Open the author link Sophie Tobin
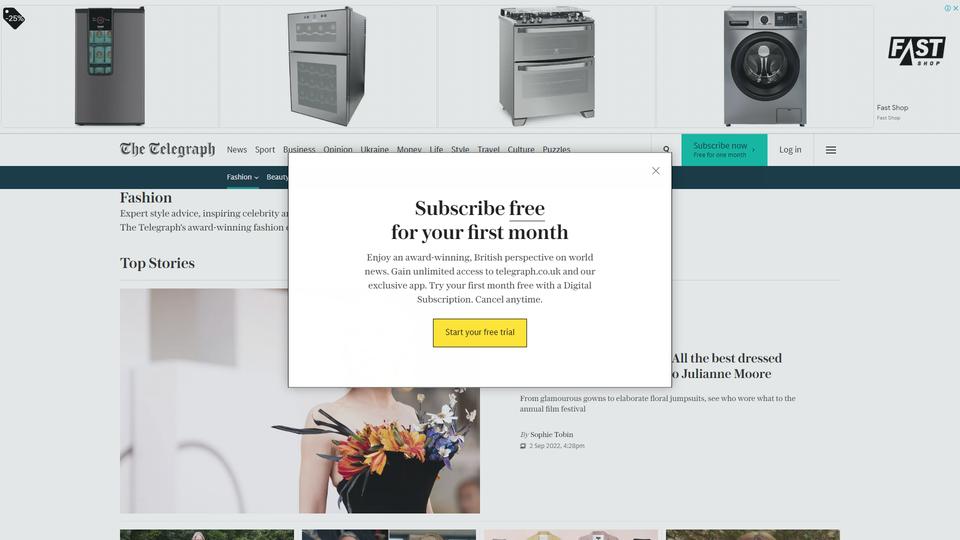 coord(552,435)
